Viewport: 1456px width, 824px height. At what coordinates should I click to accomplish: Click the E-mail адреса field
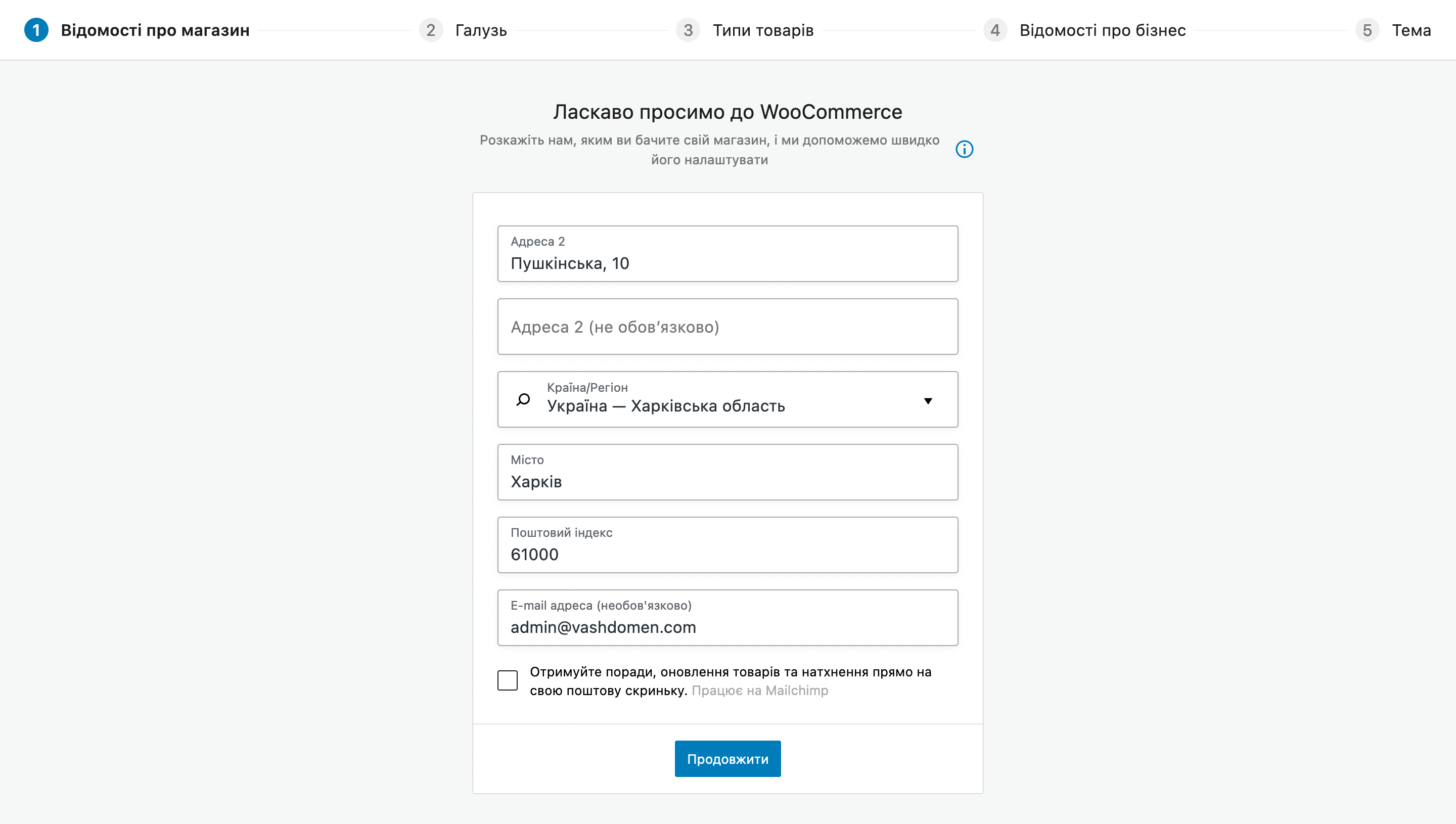[727, 618]
